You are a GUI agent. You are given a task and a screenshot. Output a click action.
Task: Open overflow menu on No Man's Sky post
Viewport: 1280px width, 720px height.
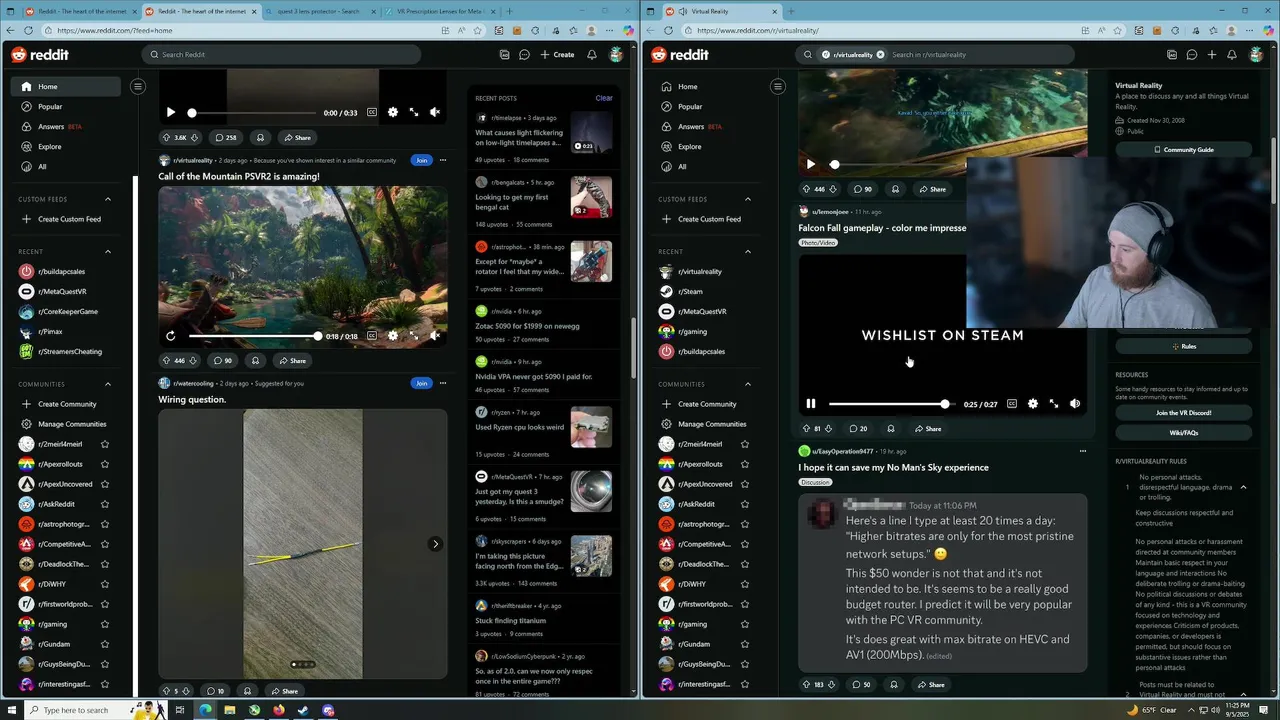[1083, 451]
